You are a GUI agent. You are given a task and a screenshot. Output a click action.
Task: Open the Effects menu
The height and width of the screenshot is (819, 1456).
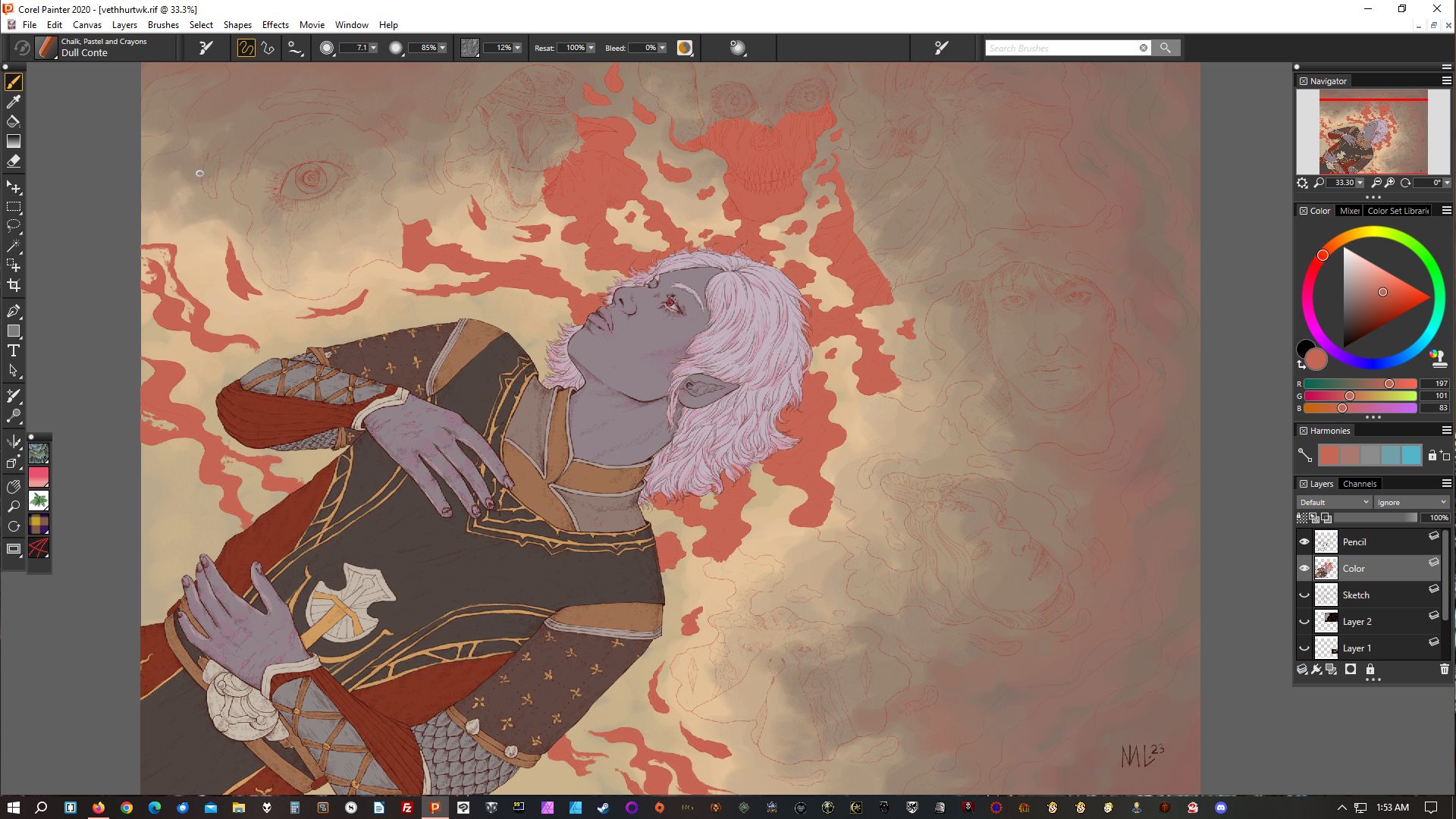click(275, 25)
